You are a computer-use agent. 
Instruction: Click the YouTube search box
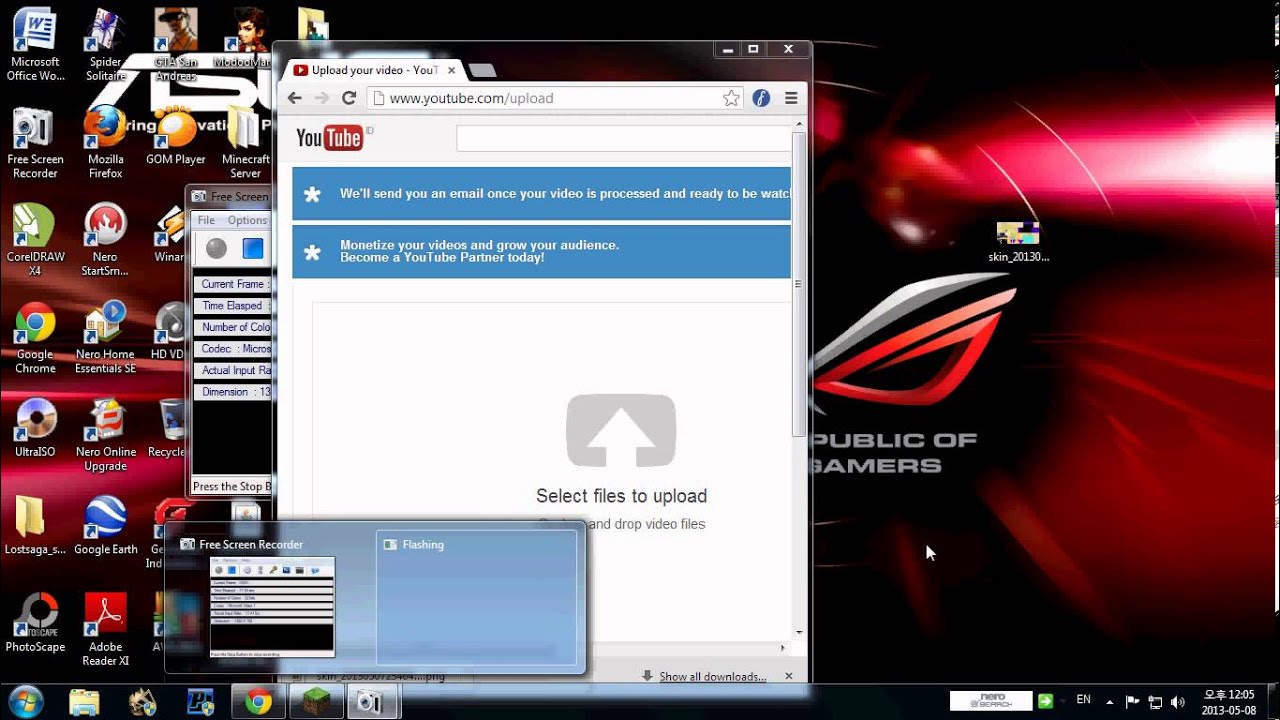pos(623,138)
